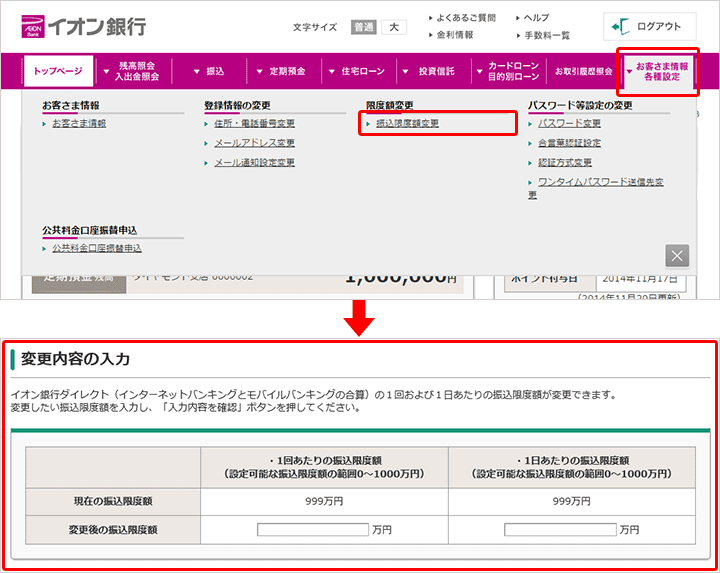The height and width of the screenshot is (573, 720).
Task: Click the 1回あたり new limit input field
Action: (x=313, y=529)
